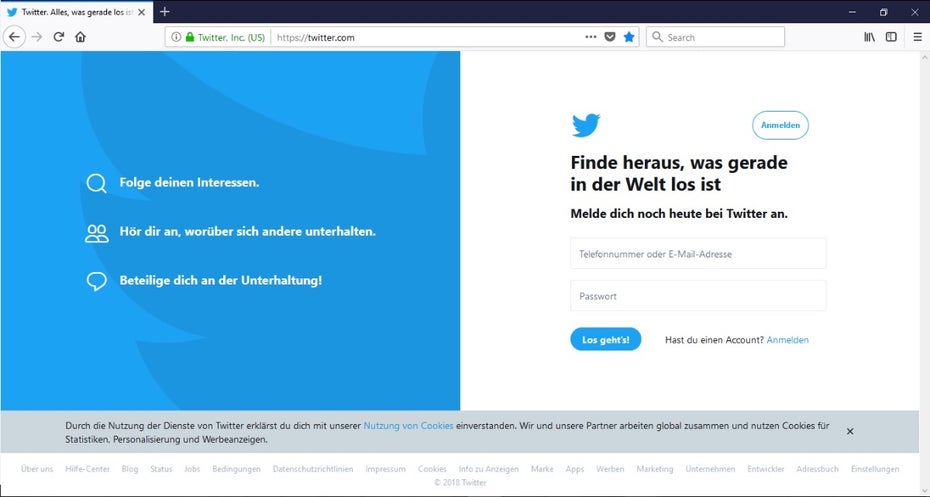
Task: Click the speech bubble icon by Beteilige dich
Action: (97, 281)
